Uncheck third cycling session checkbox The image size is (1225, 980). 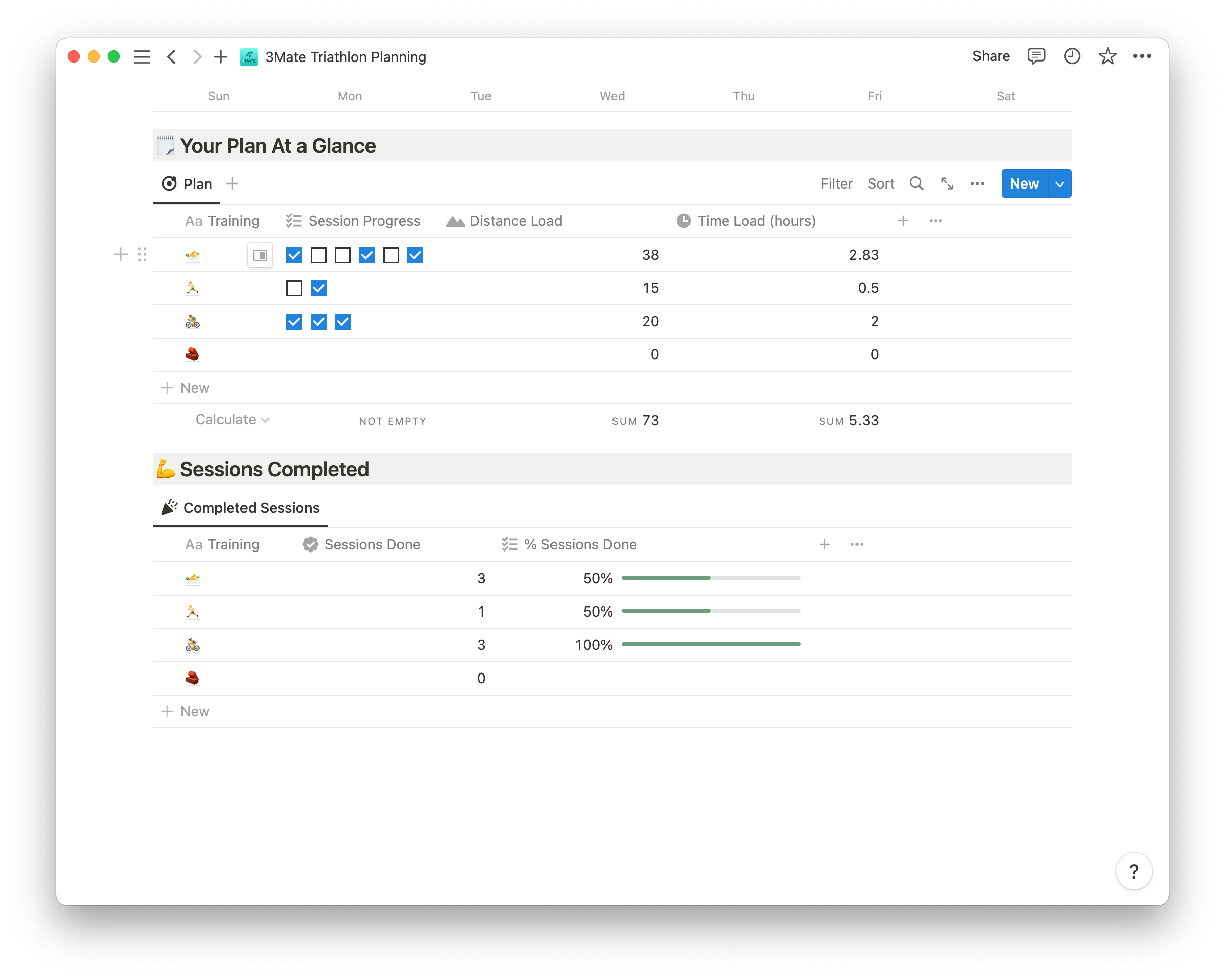point(343,322)
